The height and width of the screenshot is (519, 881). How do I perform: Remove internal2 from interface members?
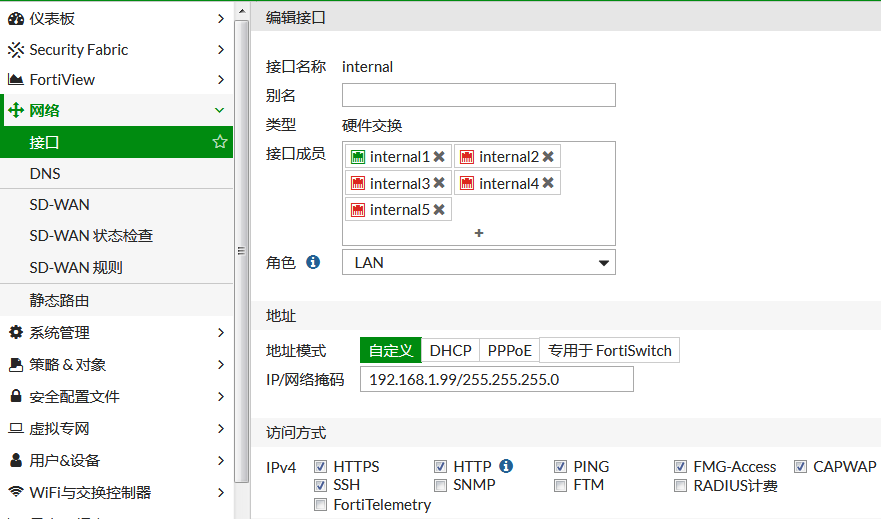tap(548, 157)
